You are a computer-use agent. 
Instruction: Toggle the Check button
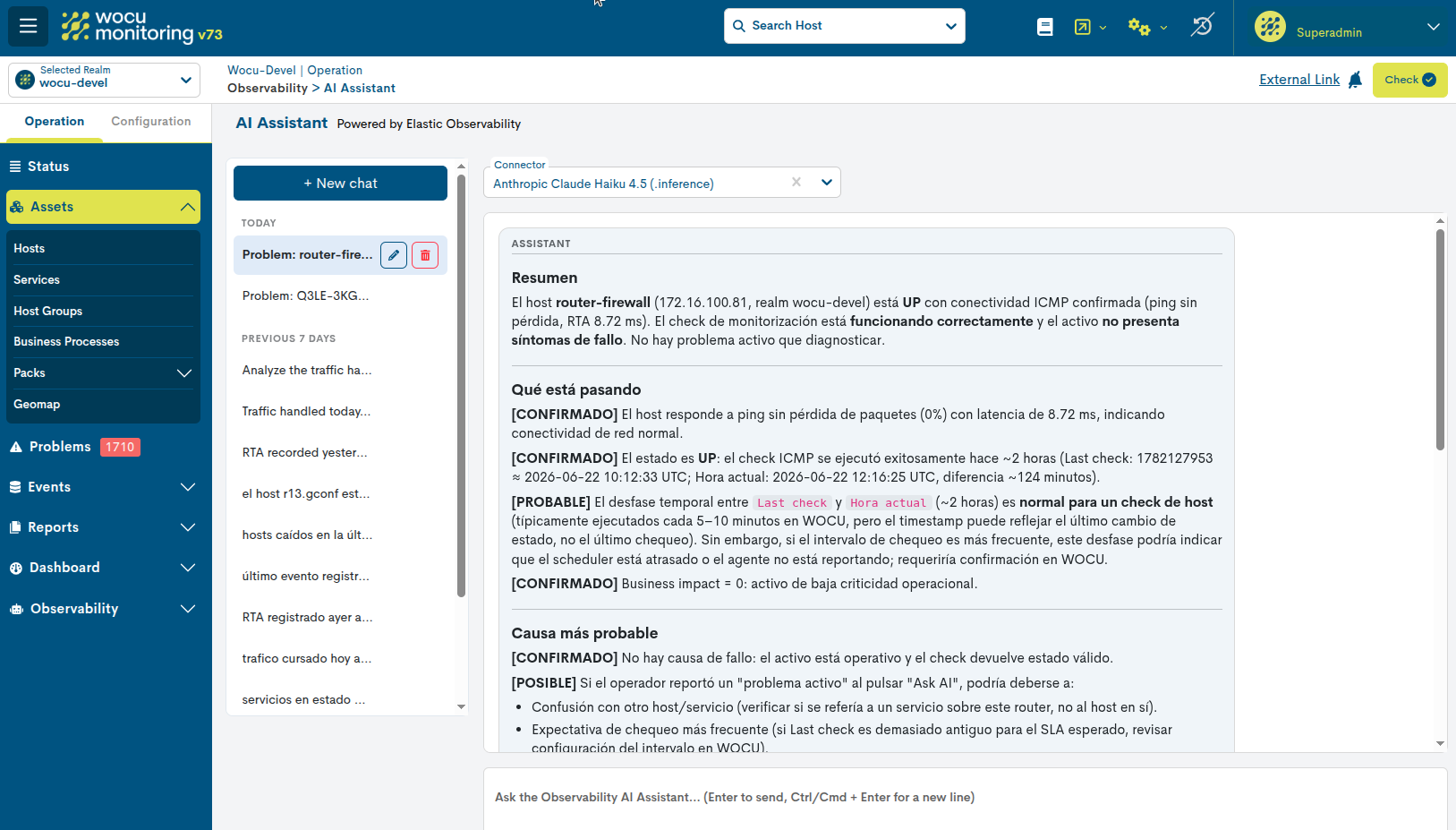[1409, 80]
